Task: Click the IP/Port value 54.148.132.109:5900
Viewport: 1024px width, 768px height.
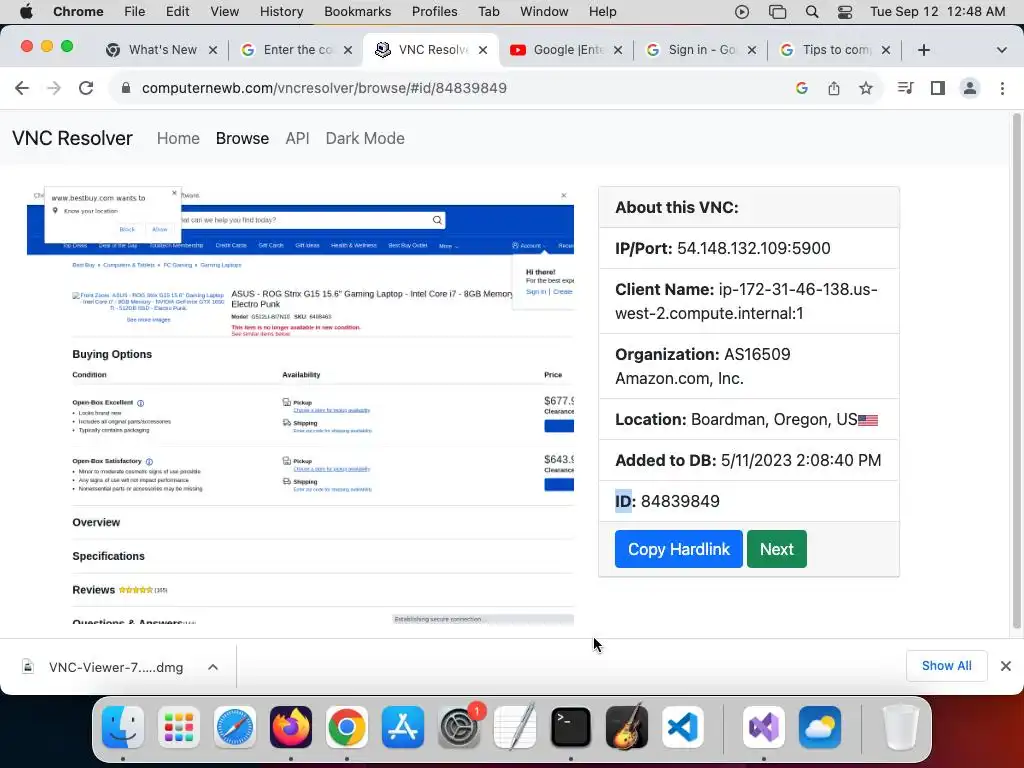Action: 754,248
